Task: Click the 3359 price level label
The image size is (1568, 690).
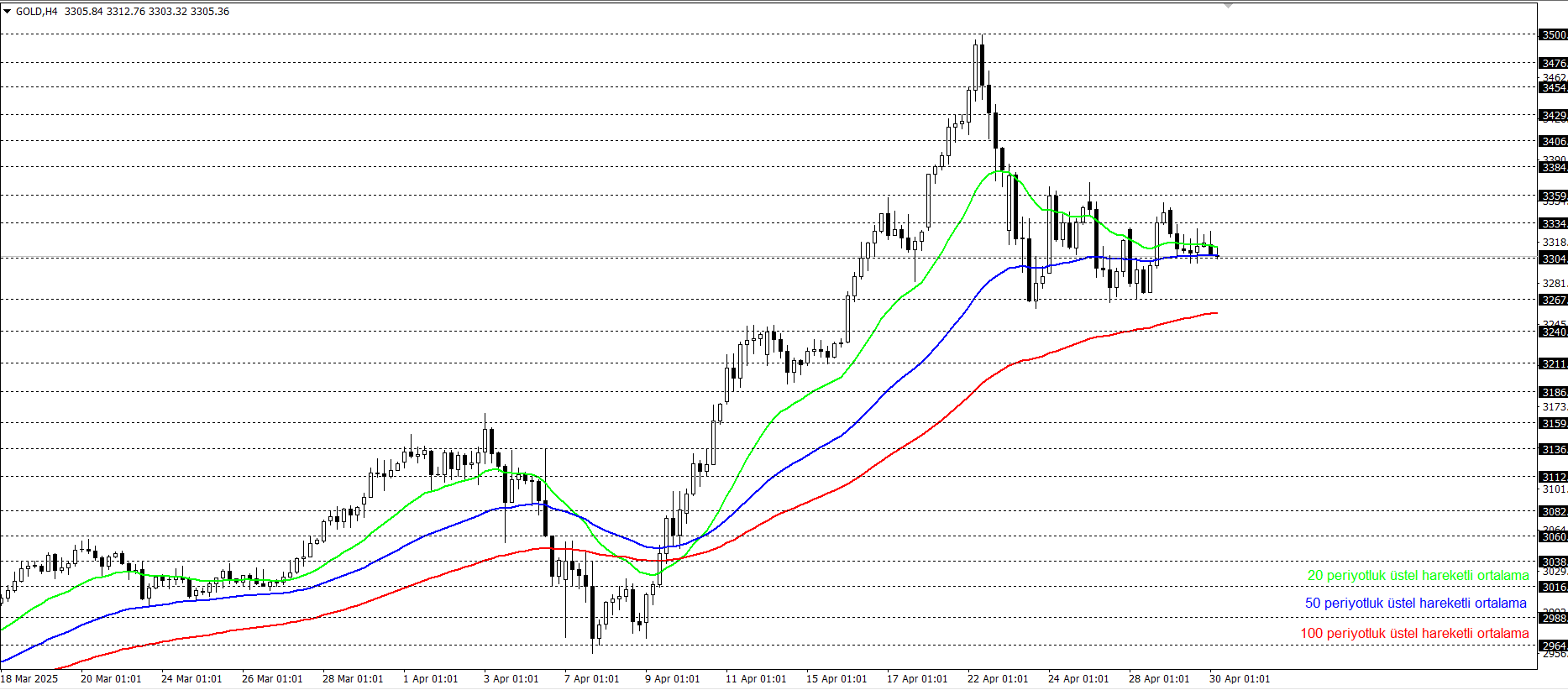Action: click(x=1553, y=196)
